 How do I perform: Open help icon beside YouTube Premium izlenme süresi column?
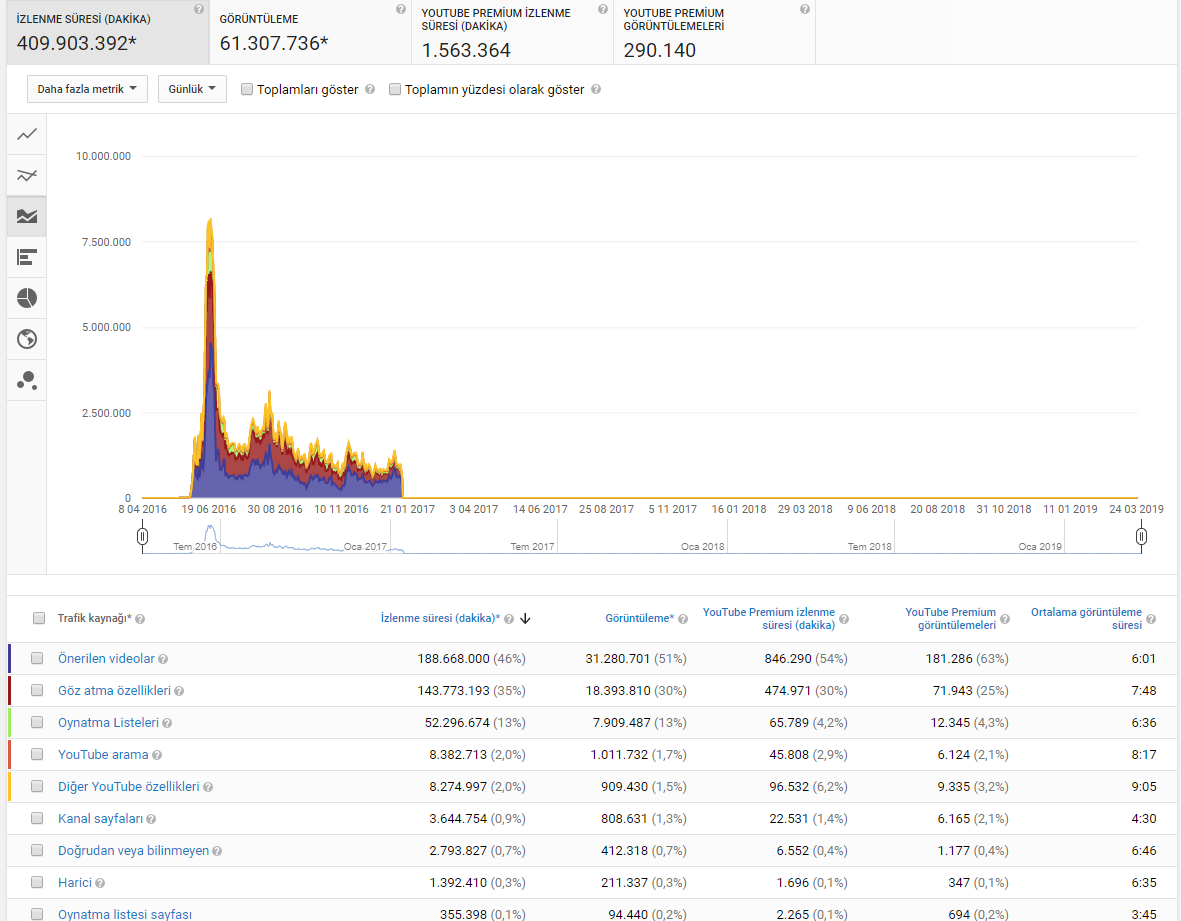pyautogui.click(x=844, y=619)
